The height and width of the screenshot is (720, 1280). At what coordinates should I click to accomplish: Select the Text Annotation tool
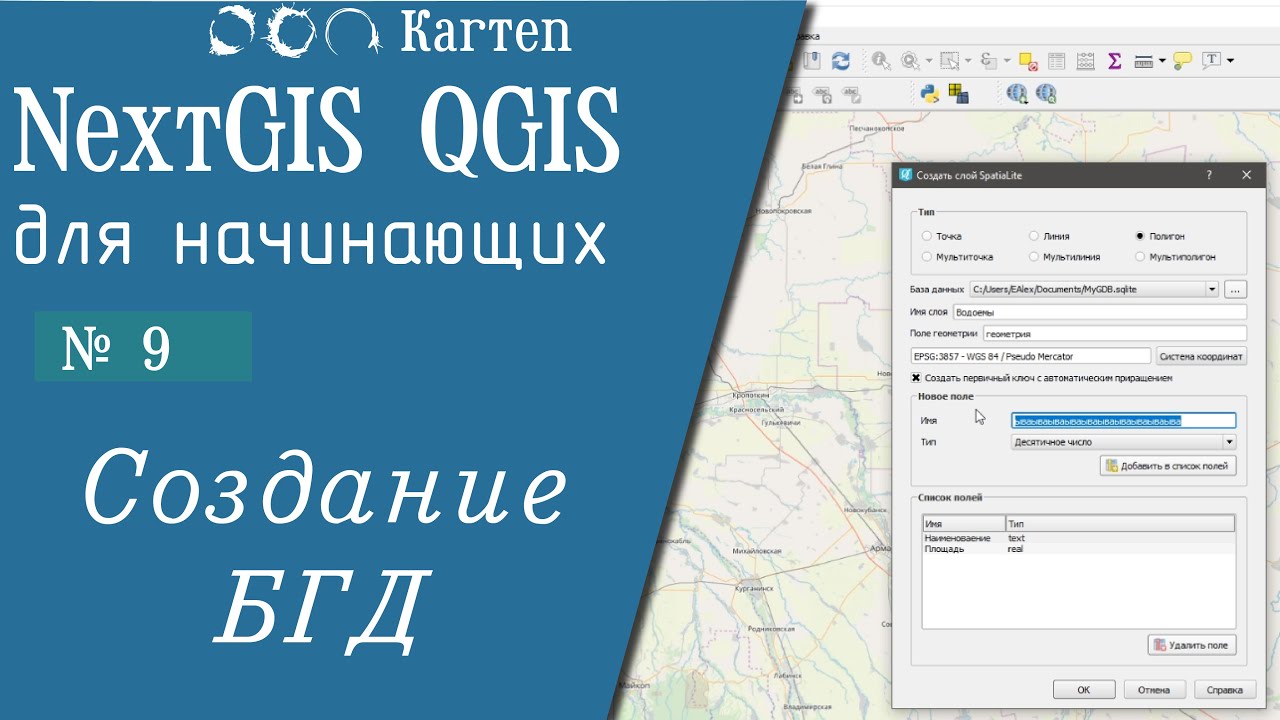pos(1211,61)
